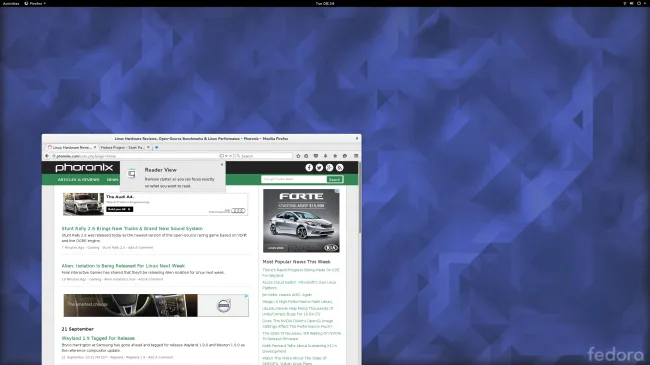Image resolution: width=650 pixels, height=365 pixels.
Task: Open the system status menu arrow
Action: (x=646, y=3)
